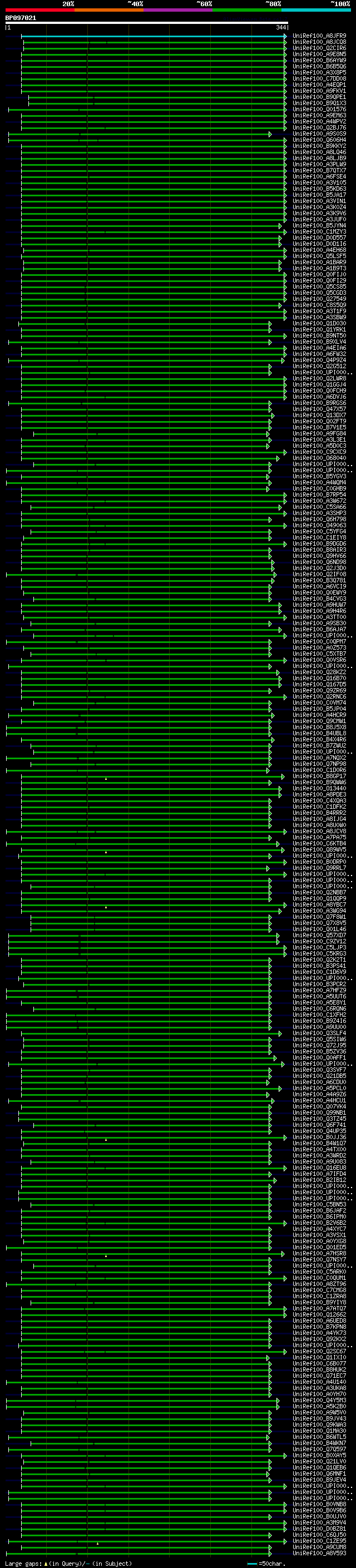356x1568 pixels.
Task: Click the cyan ~100% identity legend segment
Action: [316, 10]
